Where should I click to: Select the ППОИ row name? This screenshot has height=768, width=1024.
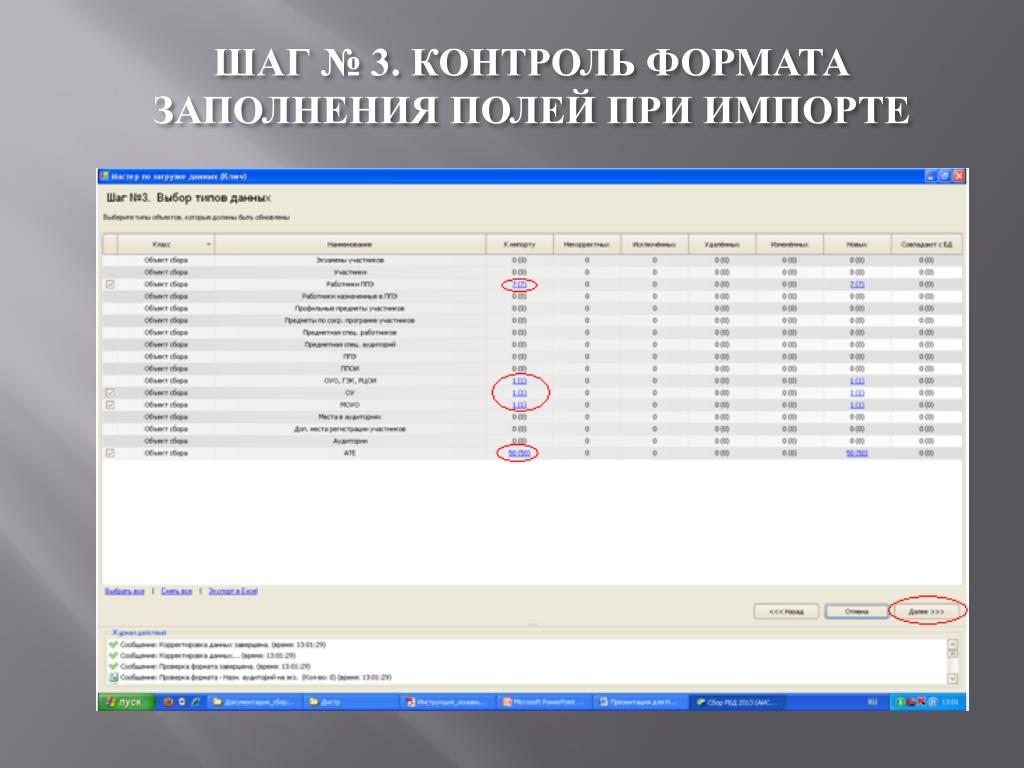(x=350, y=369)
